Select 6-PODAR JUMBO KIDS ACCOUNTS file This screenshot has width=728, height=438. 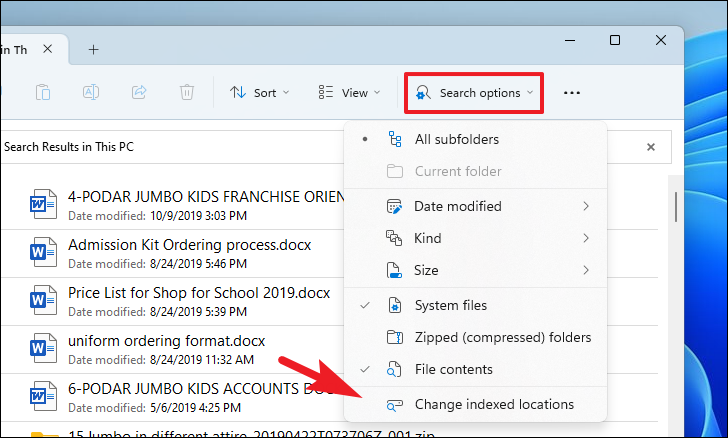click(x=172, y=398)
